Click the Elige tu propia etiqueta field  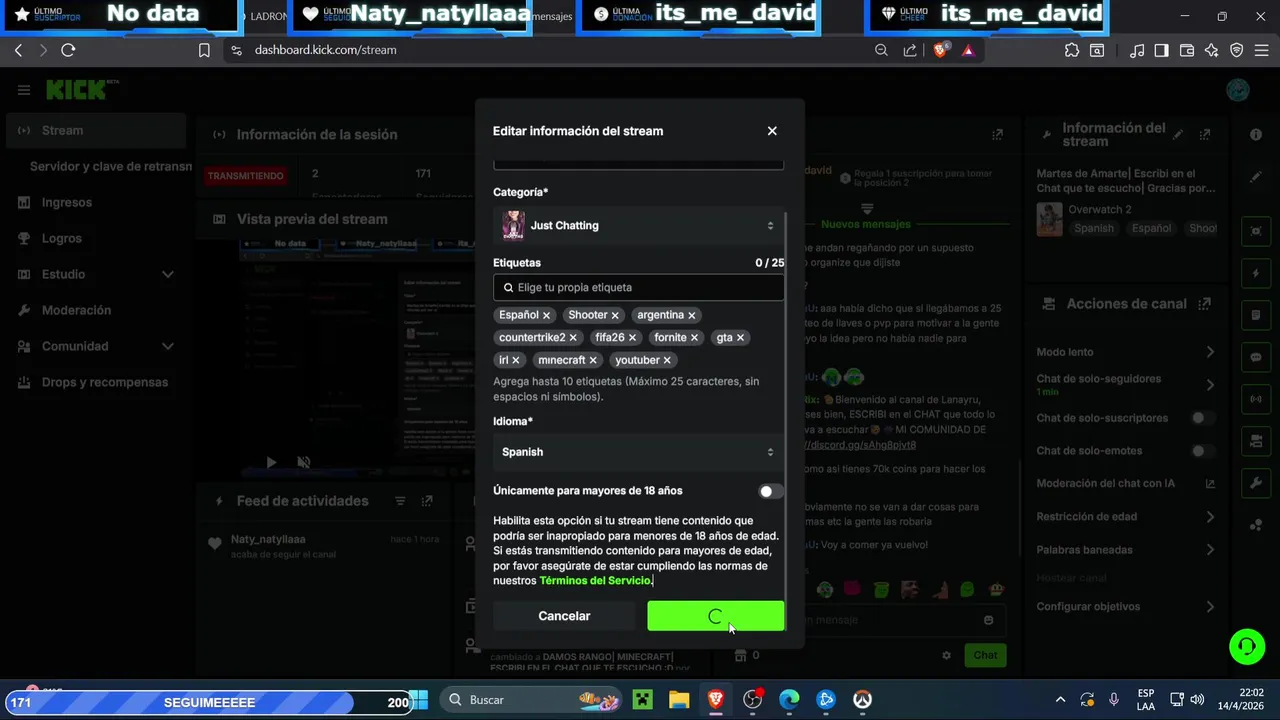tap(638, 288)
